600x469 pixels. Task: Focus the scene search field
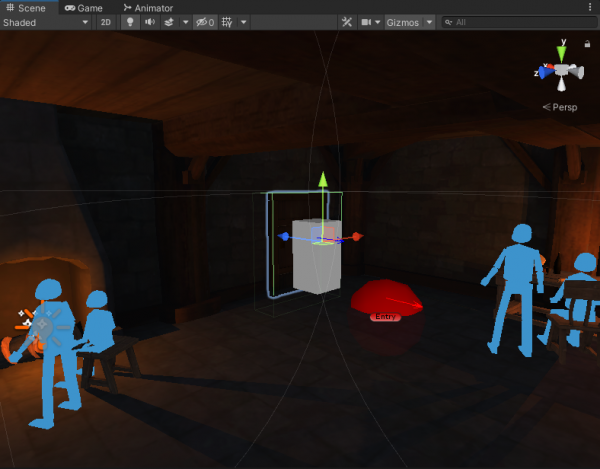click(519, 23)
